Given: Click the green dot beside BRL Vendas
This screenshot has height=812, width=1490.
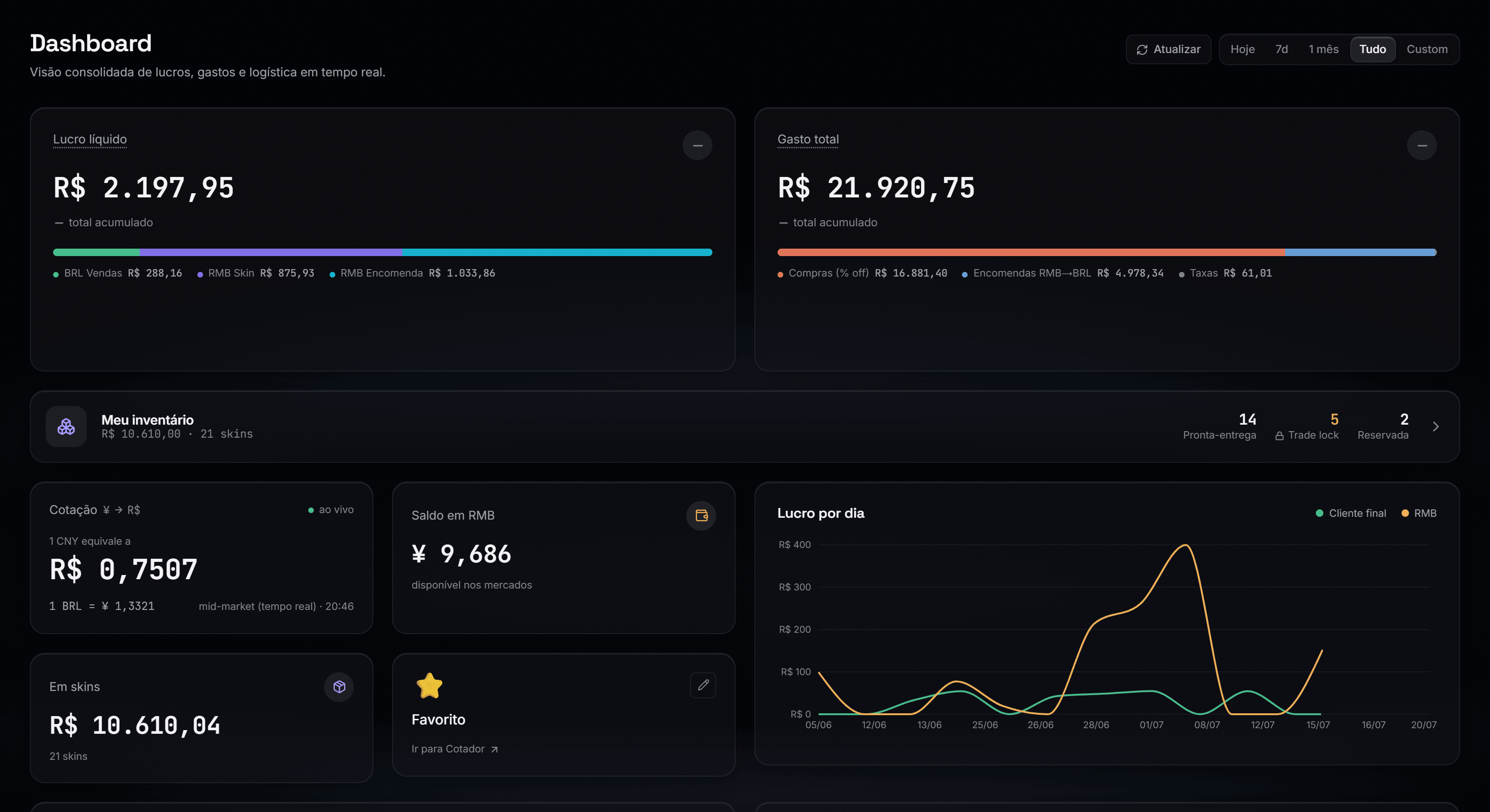Looking at the screenshot, I should (55, 275).
